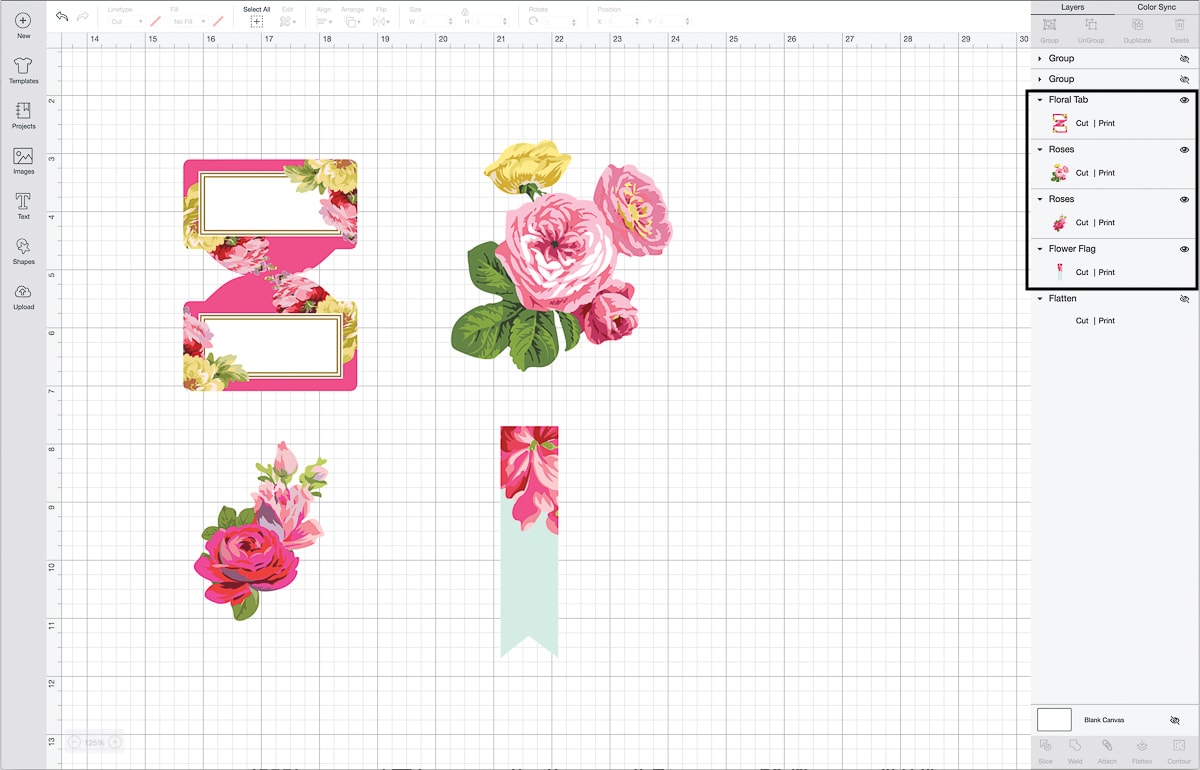Viewport: 1200px width, 770px height.
Task: Click the Select All button
Action: (x=256, y=17)
